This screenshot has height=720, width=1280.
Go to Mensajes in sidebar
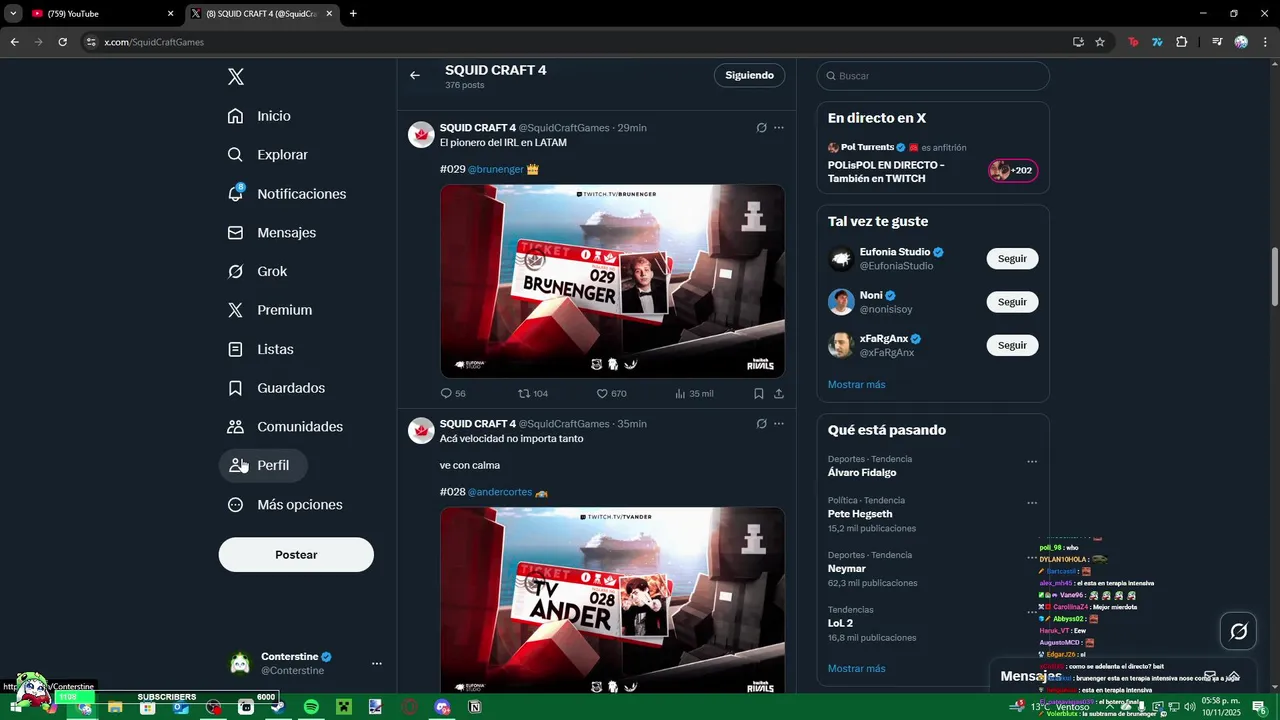[272, 232]
